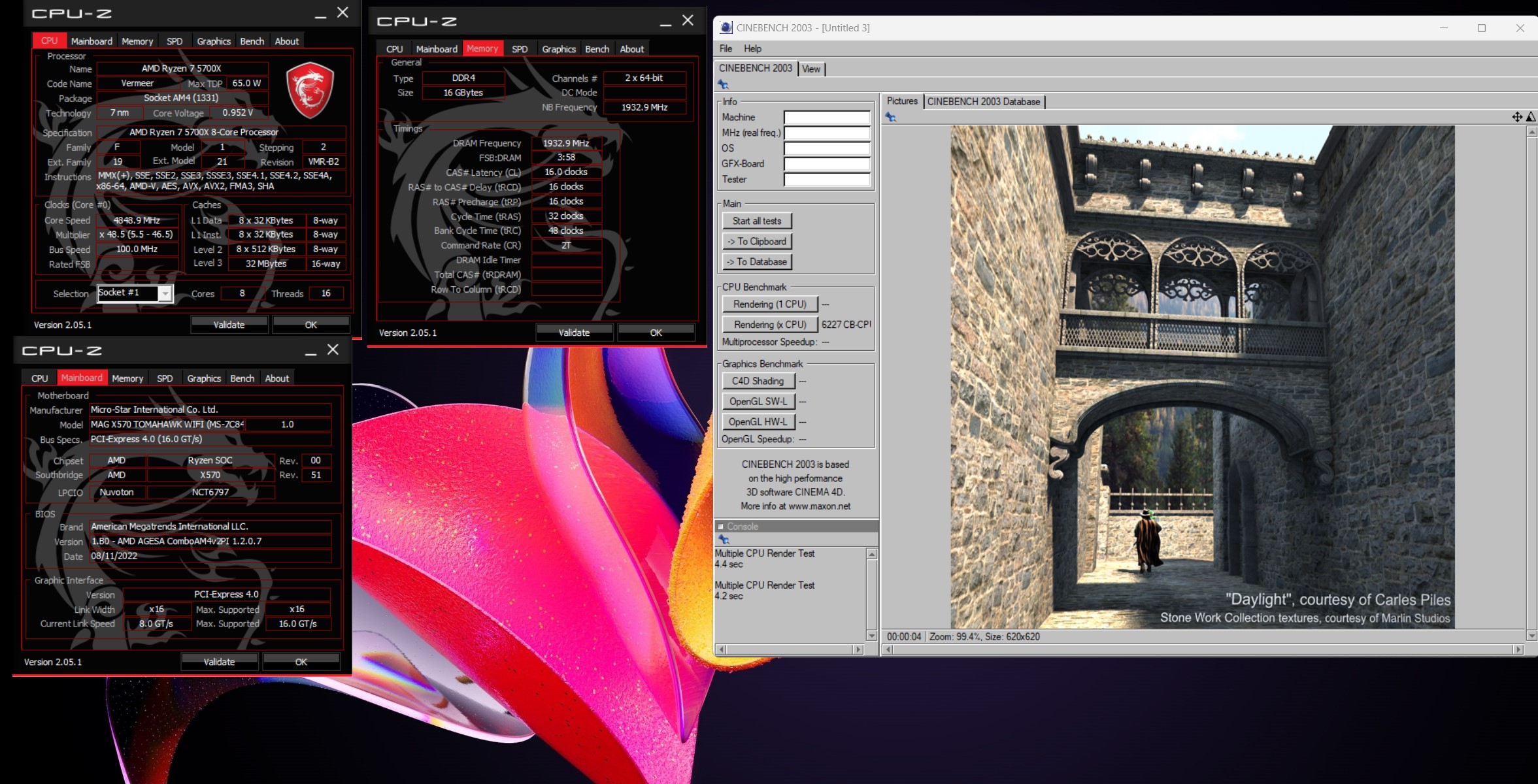
Task: Open About tab in Memory CPU-Z window
Action: [x=631, y=49]
